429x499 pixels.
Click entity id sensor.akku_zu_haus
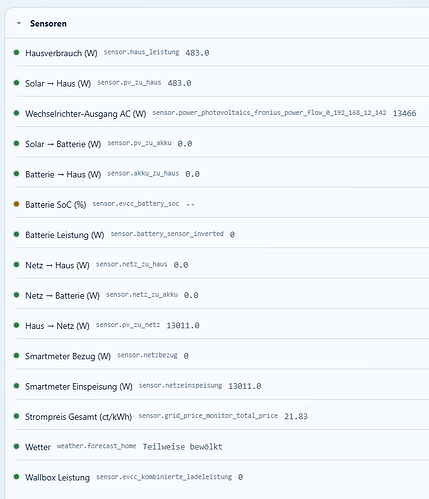[143, 173]
